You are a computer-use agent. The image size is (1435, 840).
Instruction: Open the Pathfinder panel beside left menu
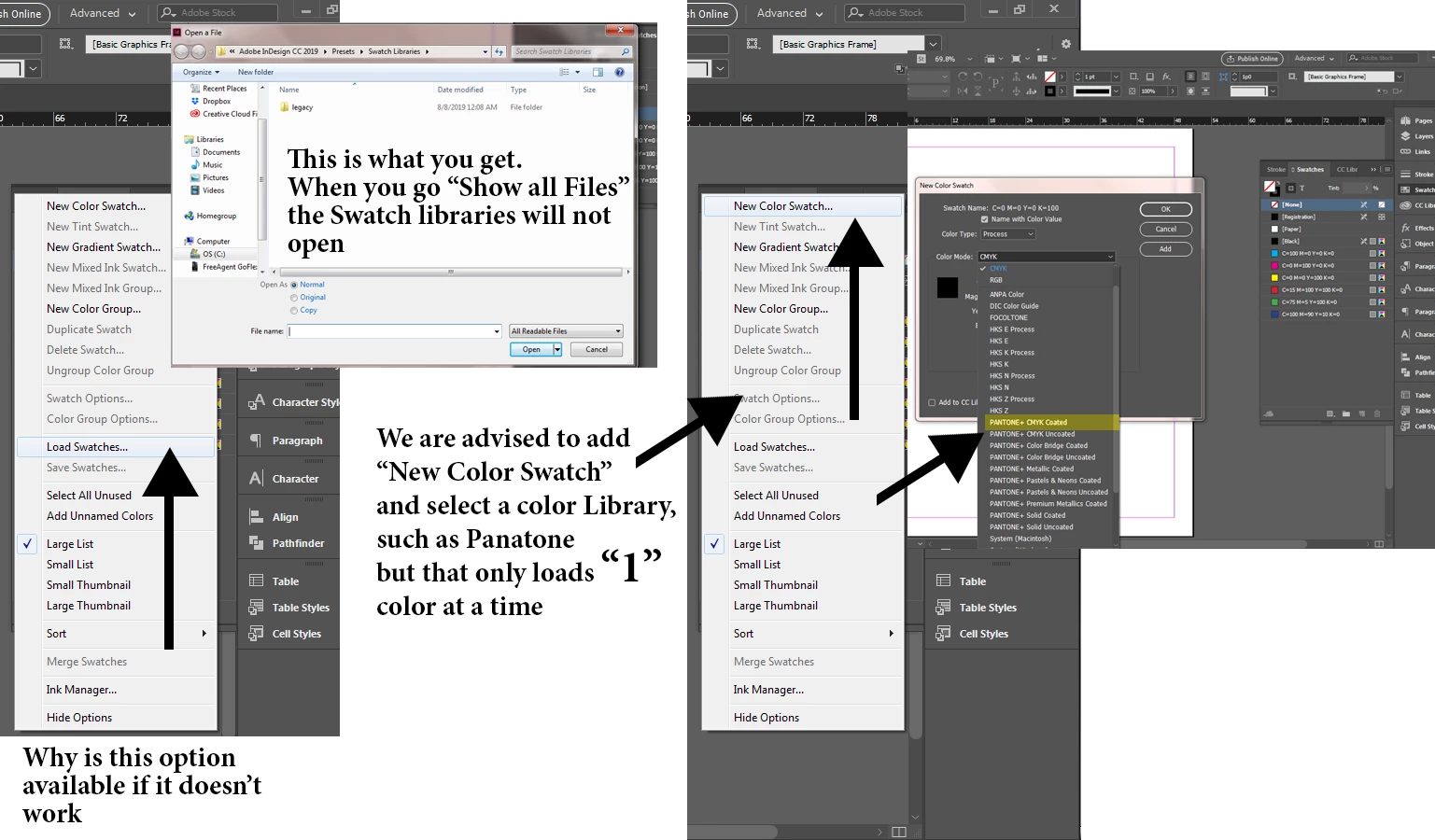(288, 543)
